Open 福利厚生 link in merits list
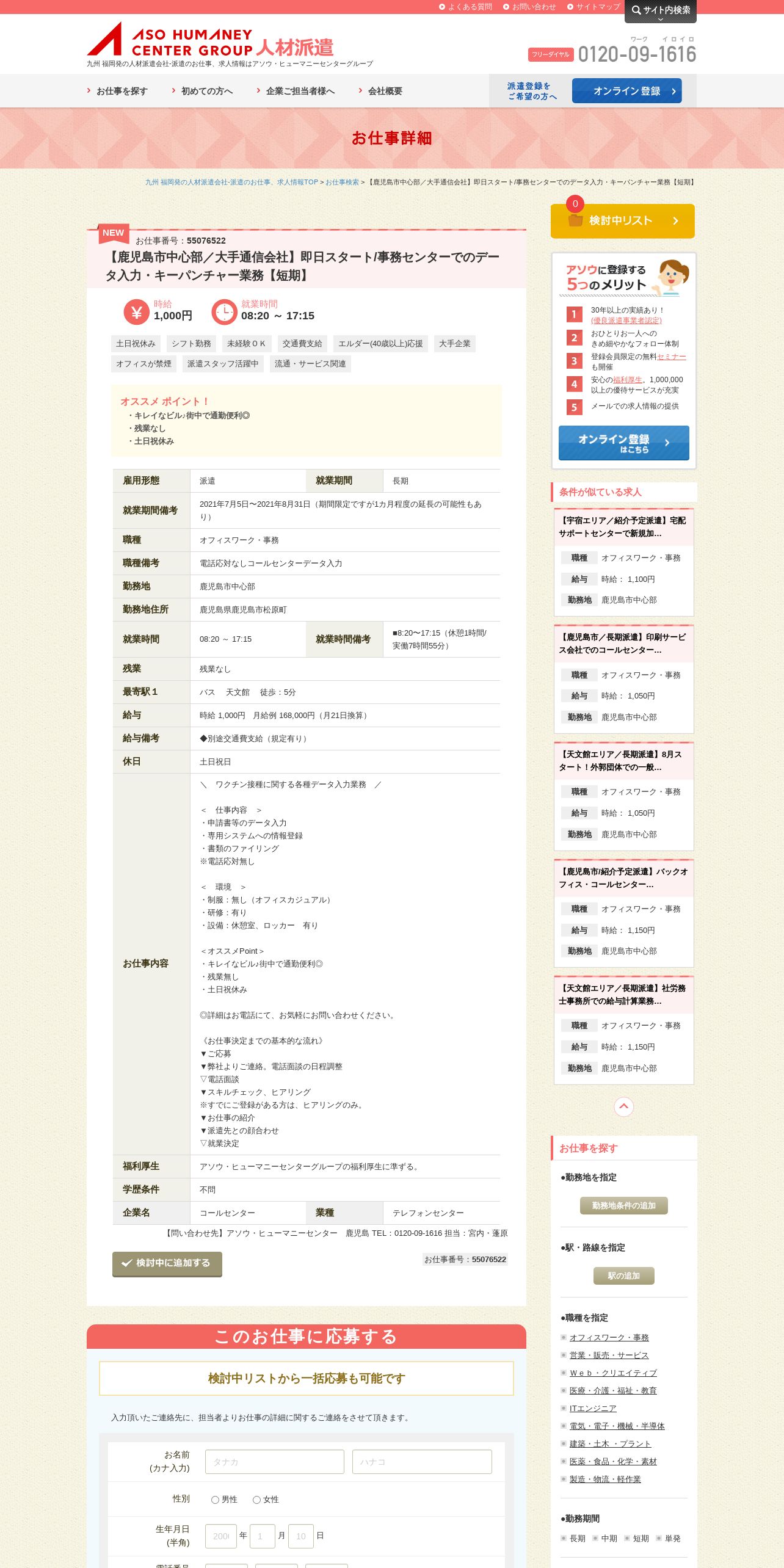The height and width of the screenshot is (1568, 784). pyautogui.click(x=628, y=380)
